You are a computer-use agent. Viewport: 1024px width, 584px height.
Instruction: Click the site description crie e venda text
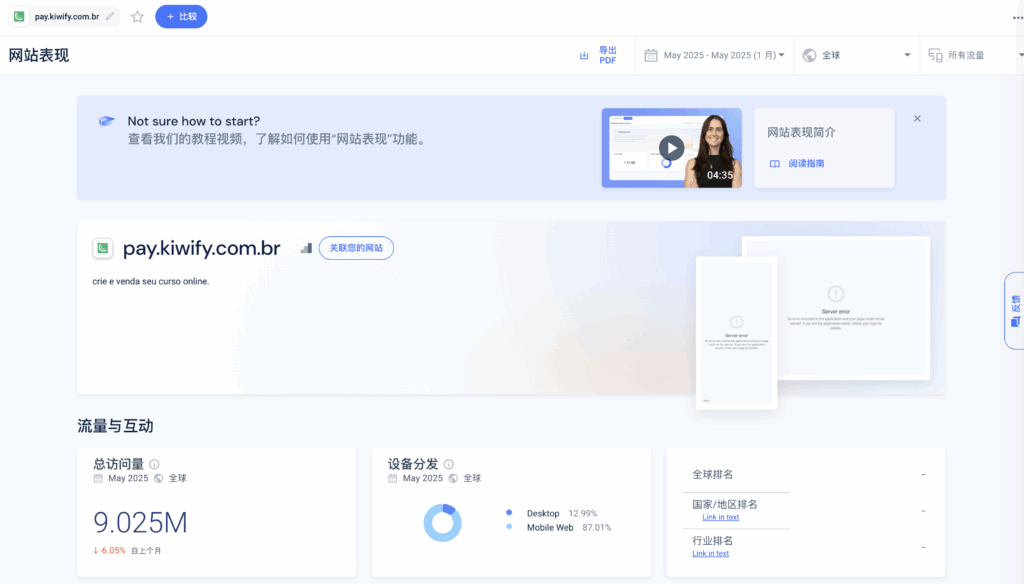(151, 282)
